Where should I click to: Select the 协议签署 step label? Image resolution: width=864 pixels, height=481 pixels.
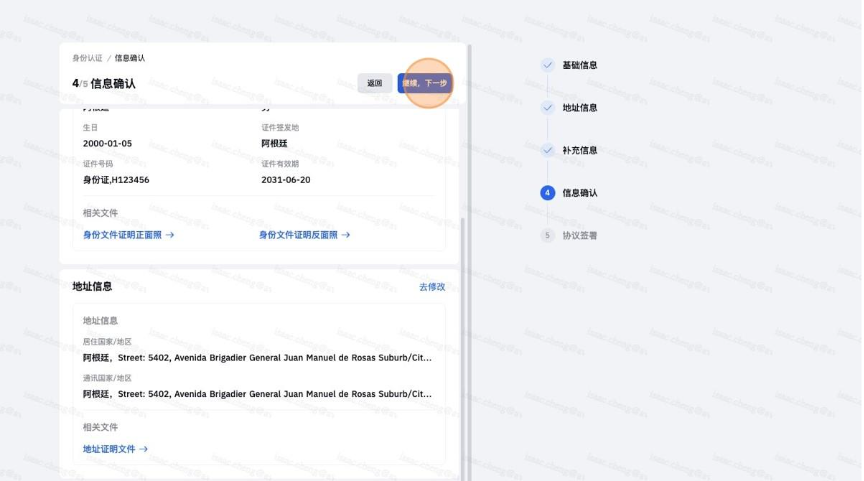click(580, 236)
